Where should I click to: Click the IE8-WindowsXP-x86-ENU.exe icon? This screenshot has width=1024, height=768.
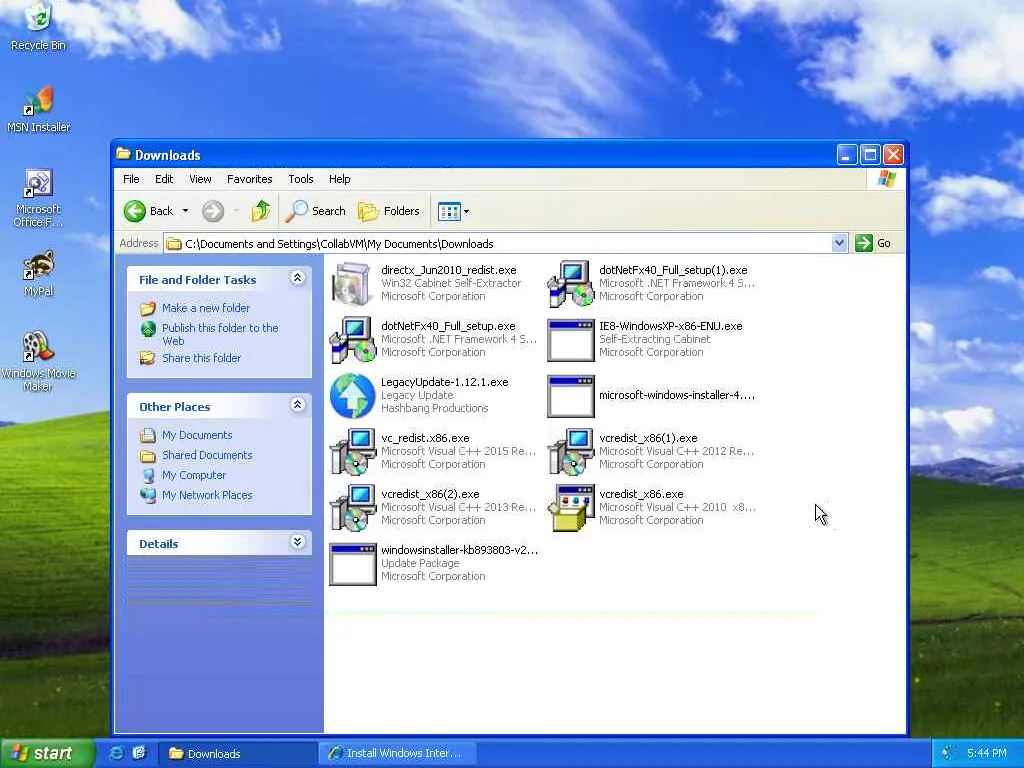[571, 340]
